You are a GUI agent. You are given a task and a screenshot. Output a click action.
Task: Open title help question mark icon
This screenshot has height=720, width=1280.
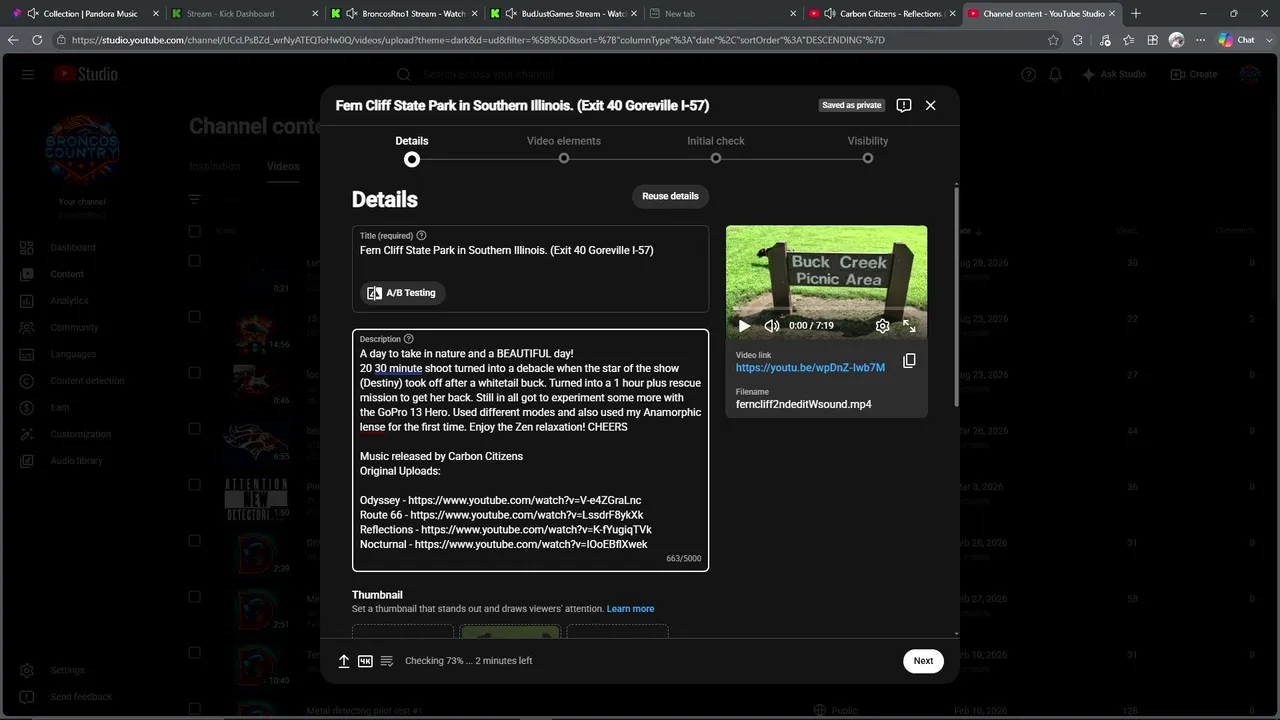[x=421, y=236]
